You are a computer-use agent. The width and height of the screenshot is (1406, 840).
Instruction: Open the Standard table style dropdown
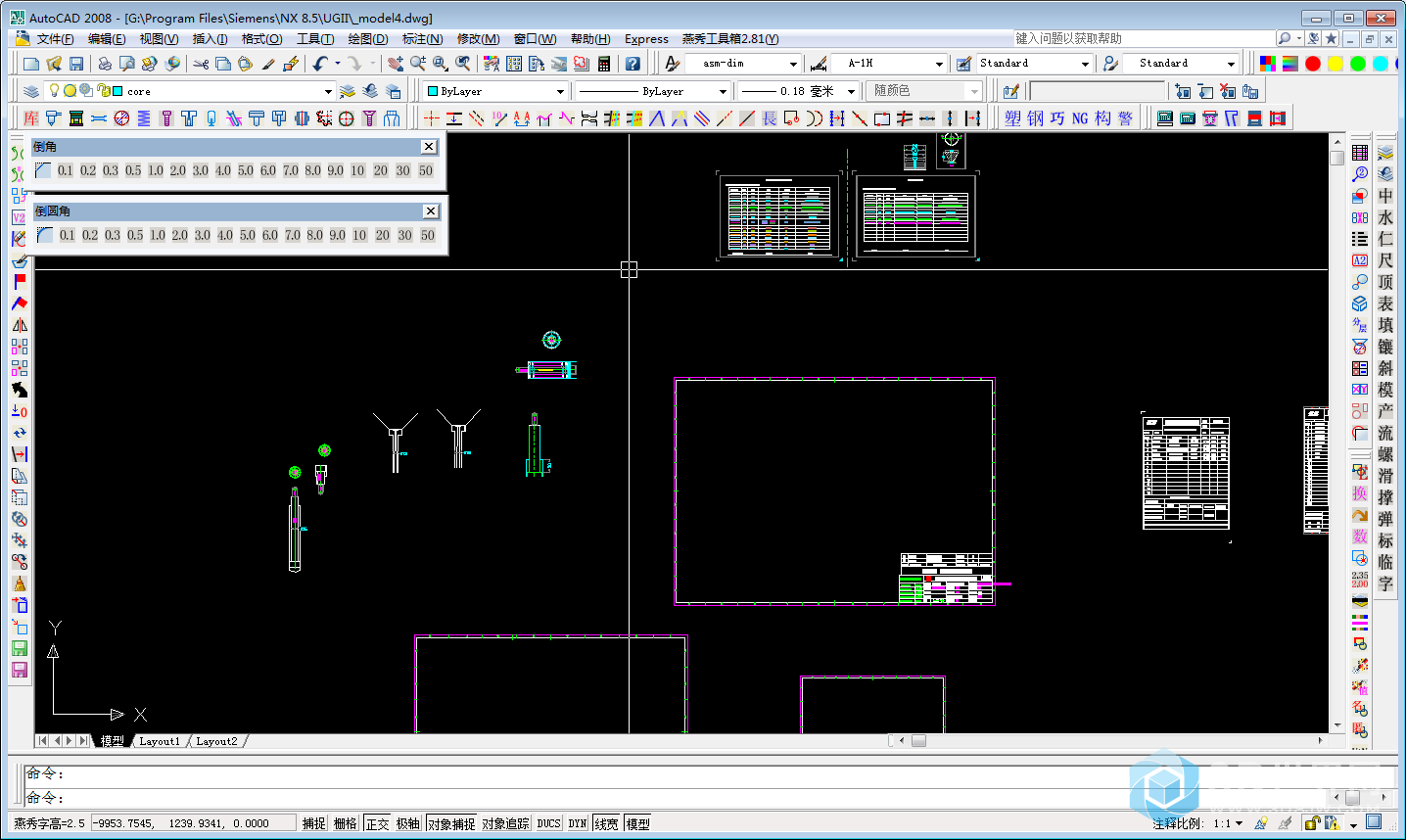coord(1085,64)
